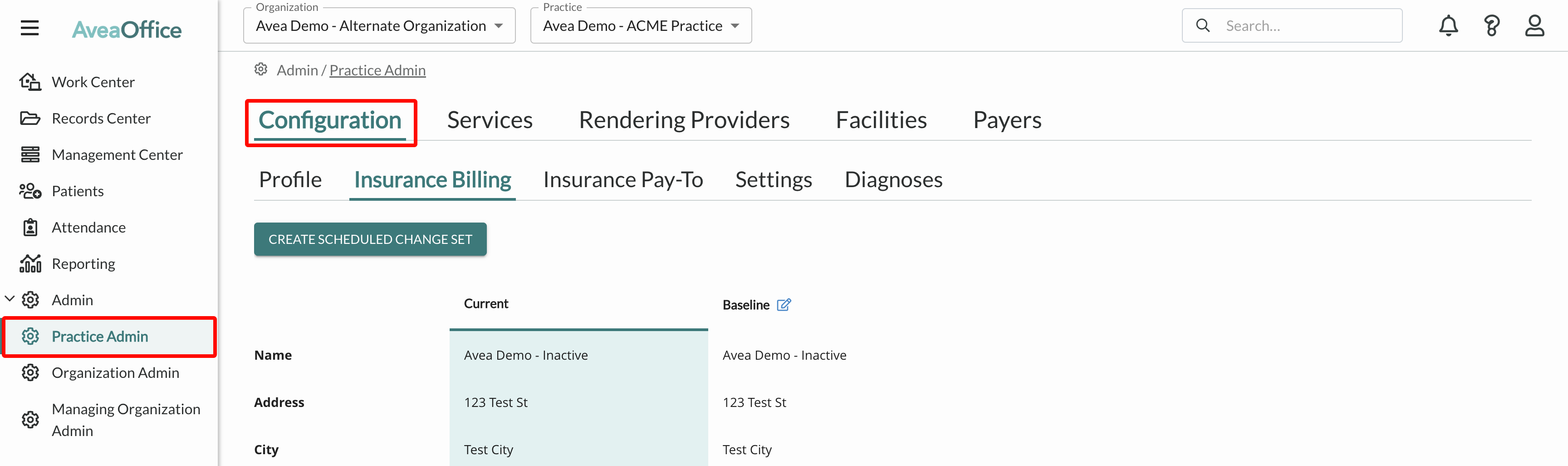Click Create Scheduled Change Set button
1568x466 pixels.
pyautogui.click(x=370, y=239)
